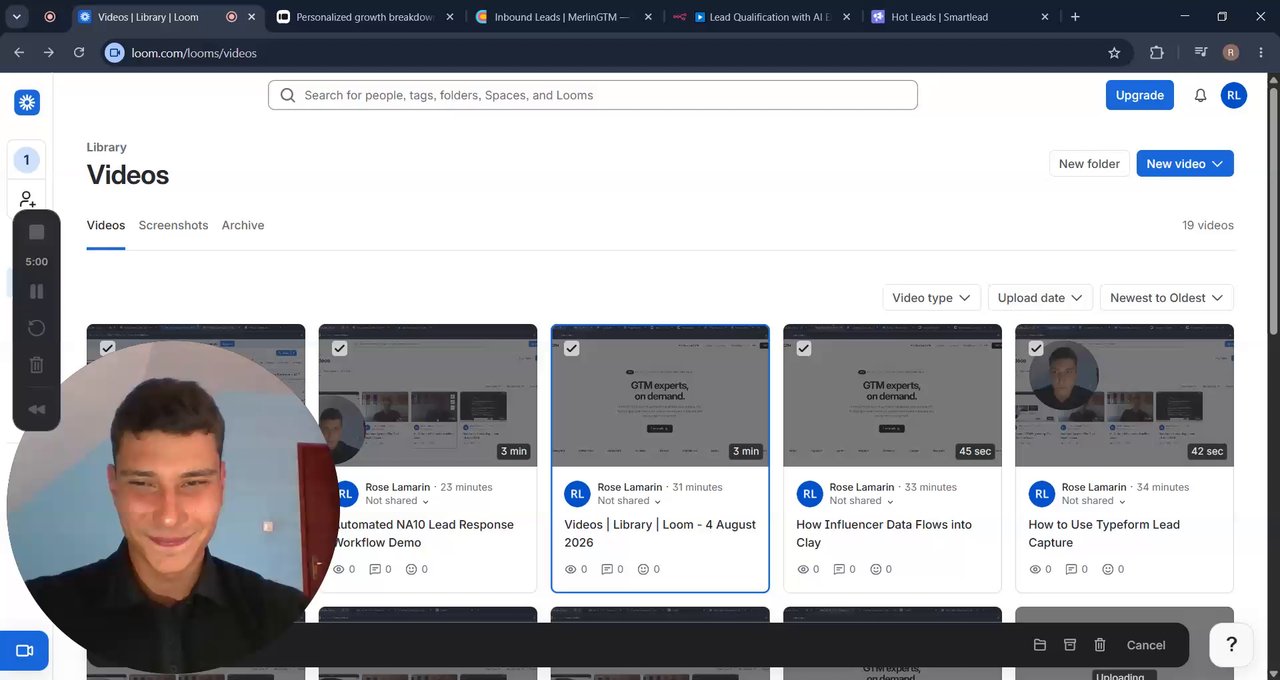1280x680 pixels.
Task: Switch to the Hot Leads Smartlead browser tab
Action: 960,17
